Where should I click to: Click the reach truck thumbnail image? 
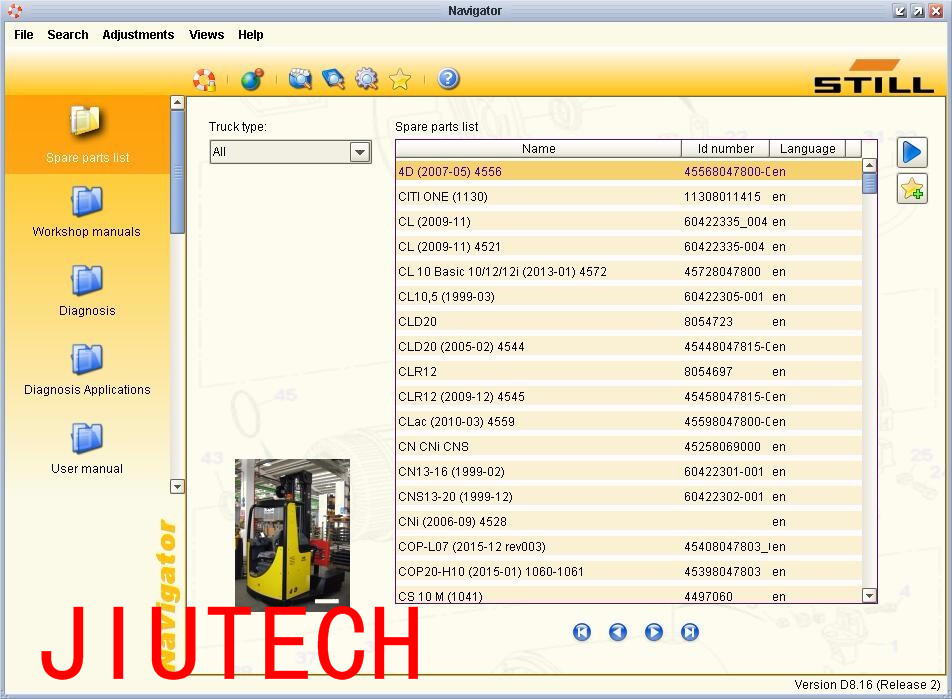pos(292,534)
